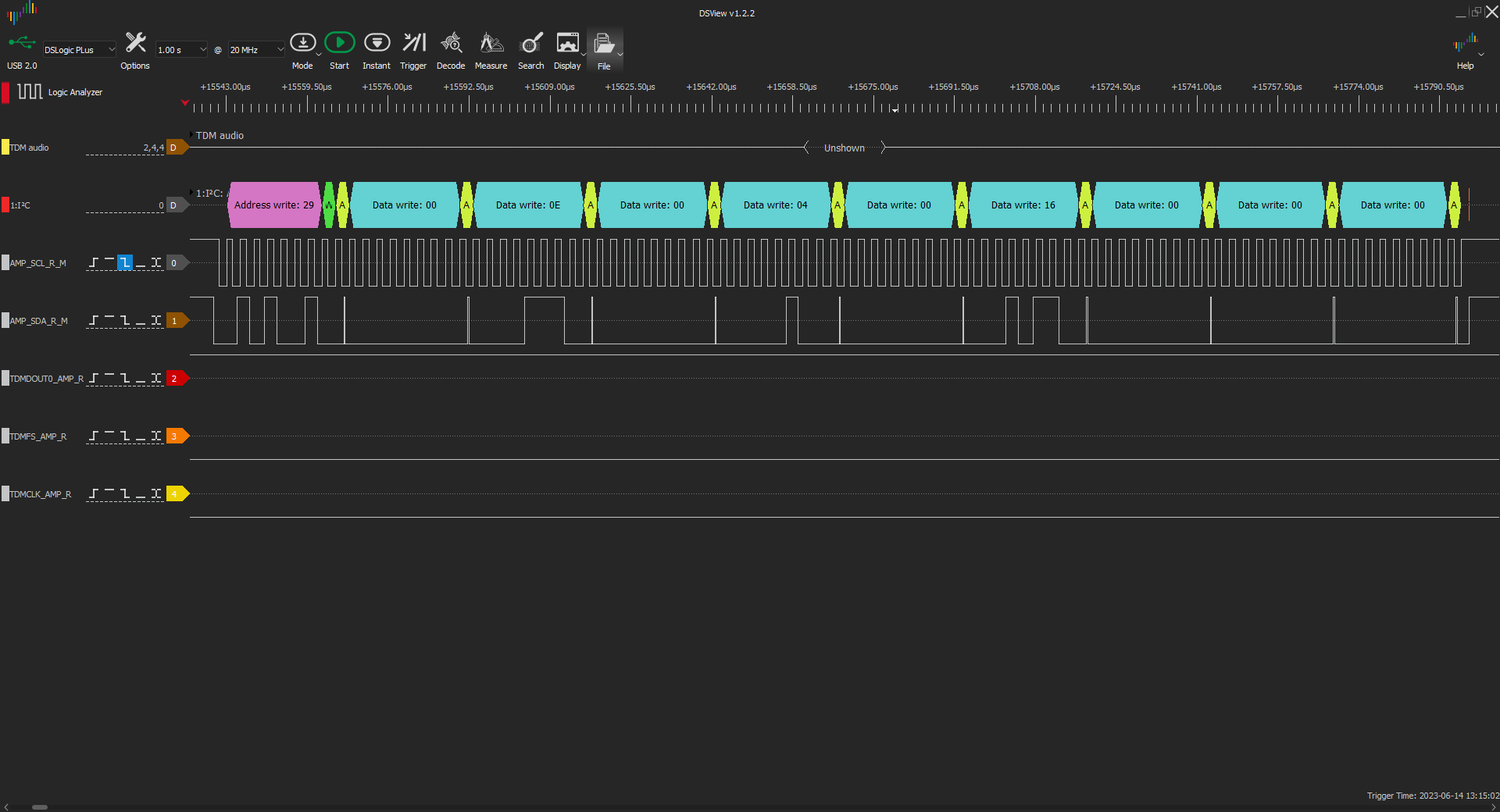Expand the 1:I²C decoder rows

click(191, 192)
